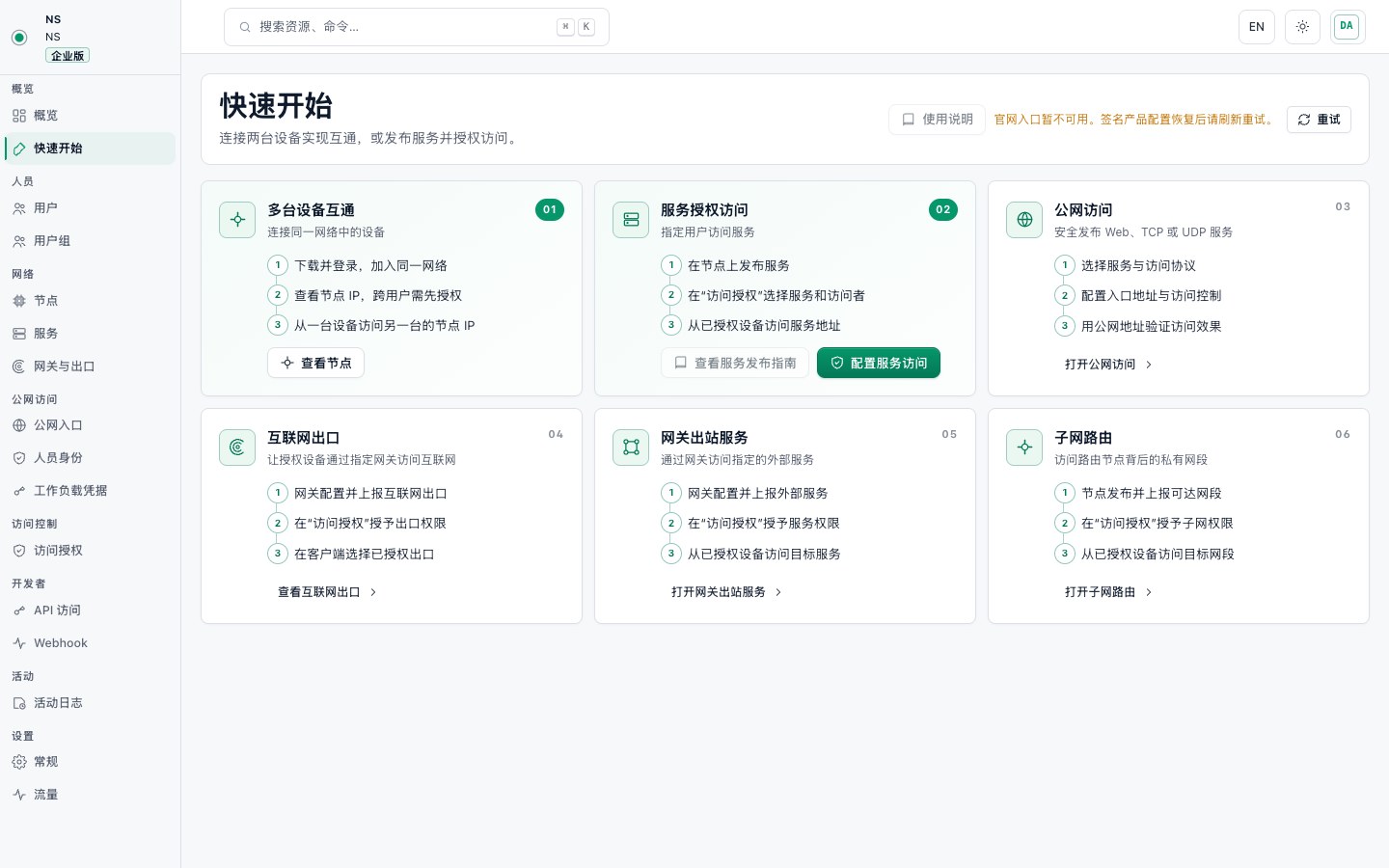Click the 重试 button

tap(1319, 120)
